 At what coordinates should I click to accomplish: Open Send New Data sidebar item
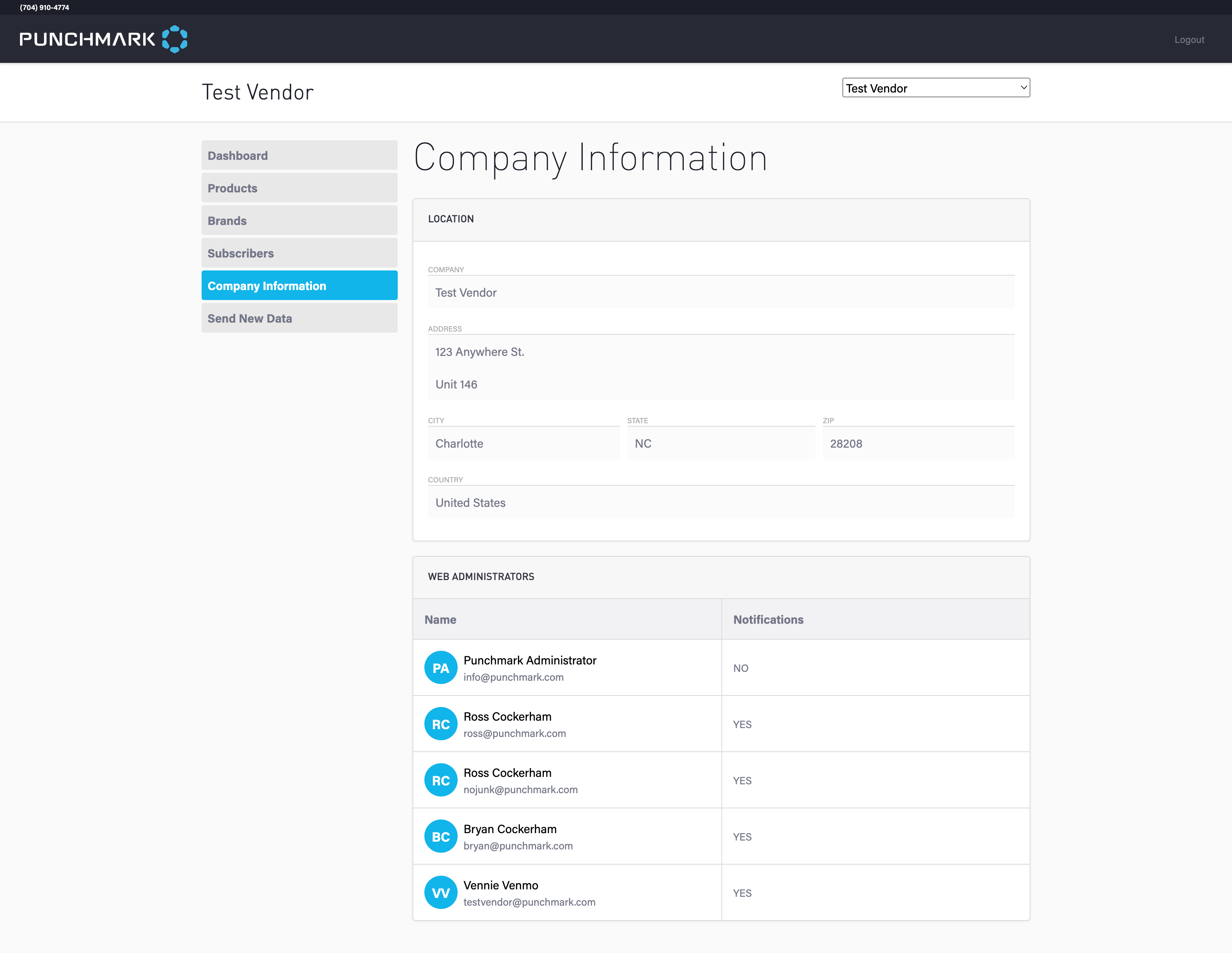coord(299,318)
